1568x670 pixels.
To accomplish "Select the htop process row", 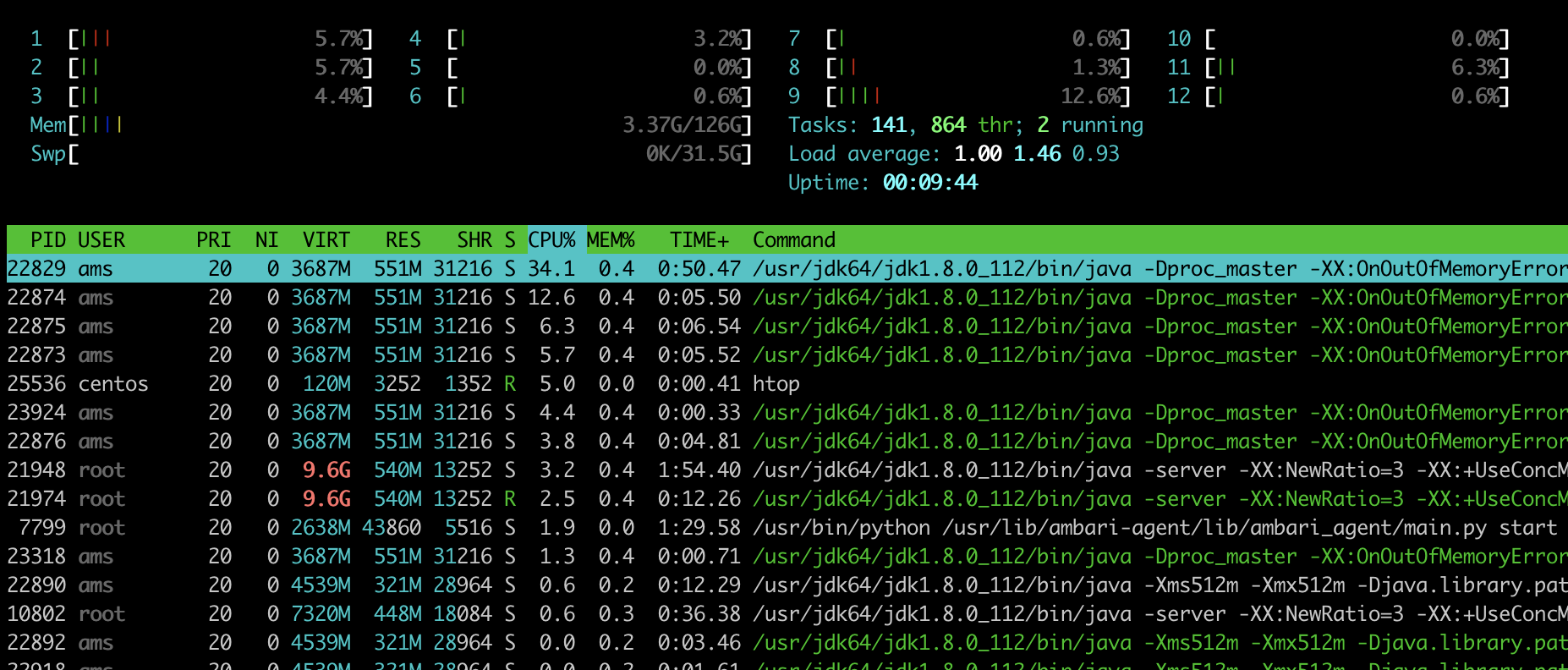I will [784, 384].
